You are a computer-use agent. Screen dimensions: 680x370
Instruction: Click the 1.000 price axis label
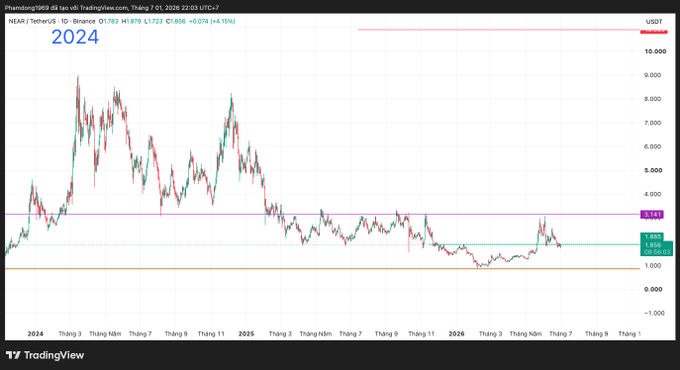pyautogui.click(x=653, y=265)
